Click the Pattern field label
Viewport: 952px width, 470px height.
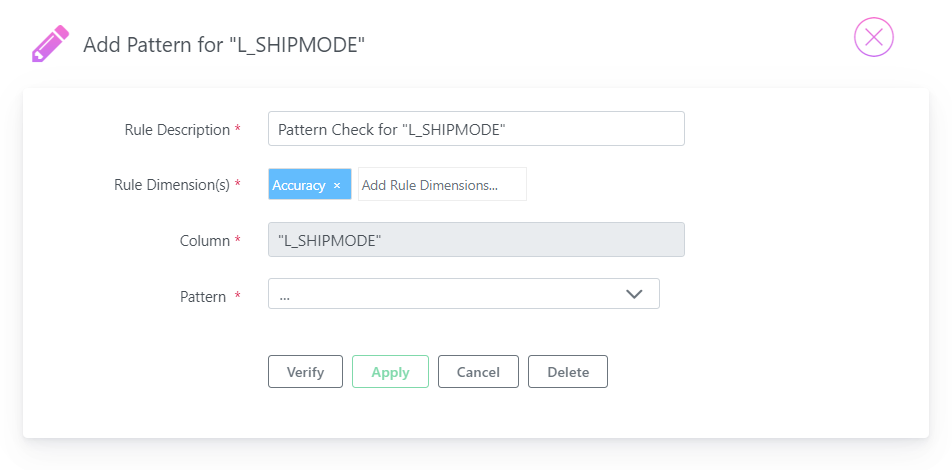tap(203, 297)
